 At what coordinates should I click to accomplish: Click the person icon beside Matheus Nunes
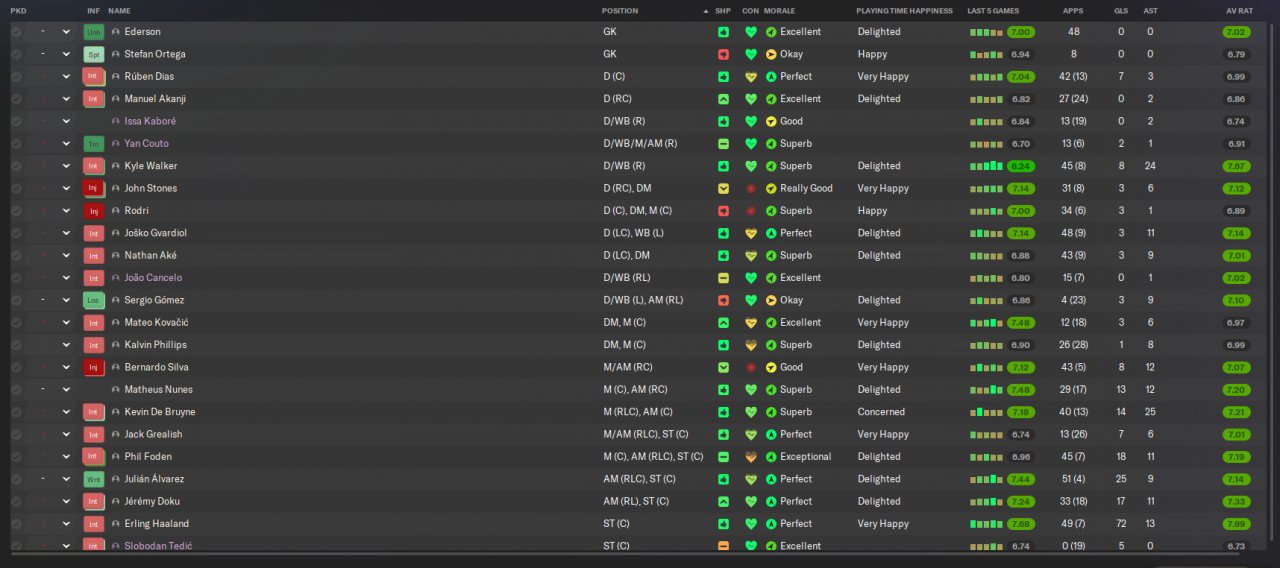click(x=116, y=390)
